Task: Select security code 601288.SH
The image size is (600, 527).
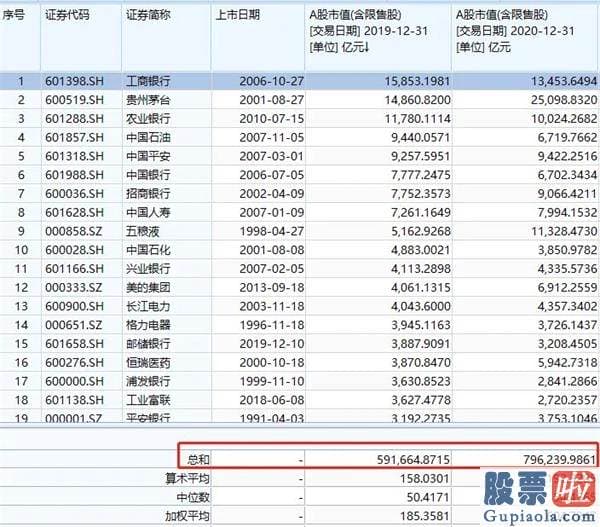Action: (75, 119)
